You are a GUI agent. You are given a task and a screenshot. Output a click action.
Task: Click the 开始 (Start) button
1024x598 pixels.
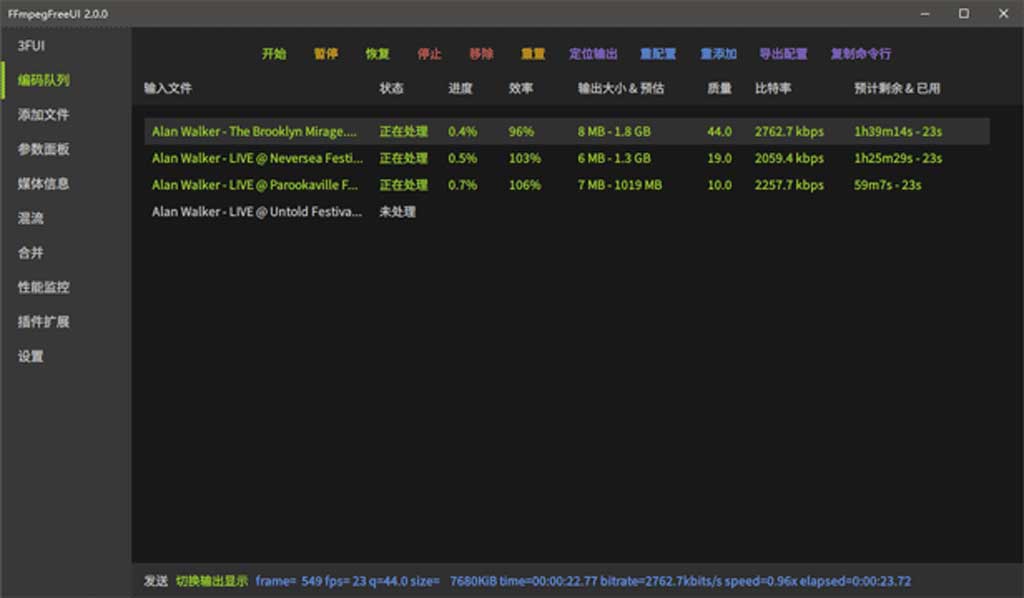[273, 54]
